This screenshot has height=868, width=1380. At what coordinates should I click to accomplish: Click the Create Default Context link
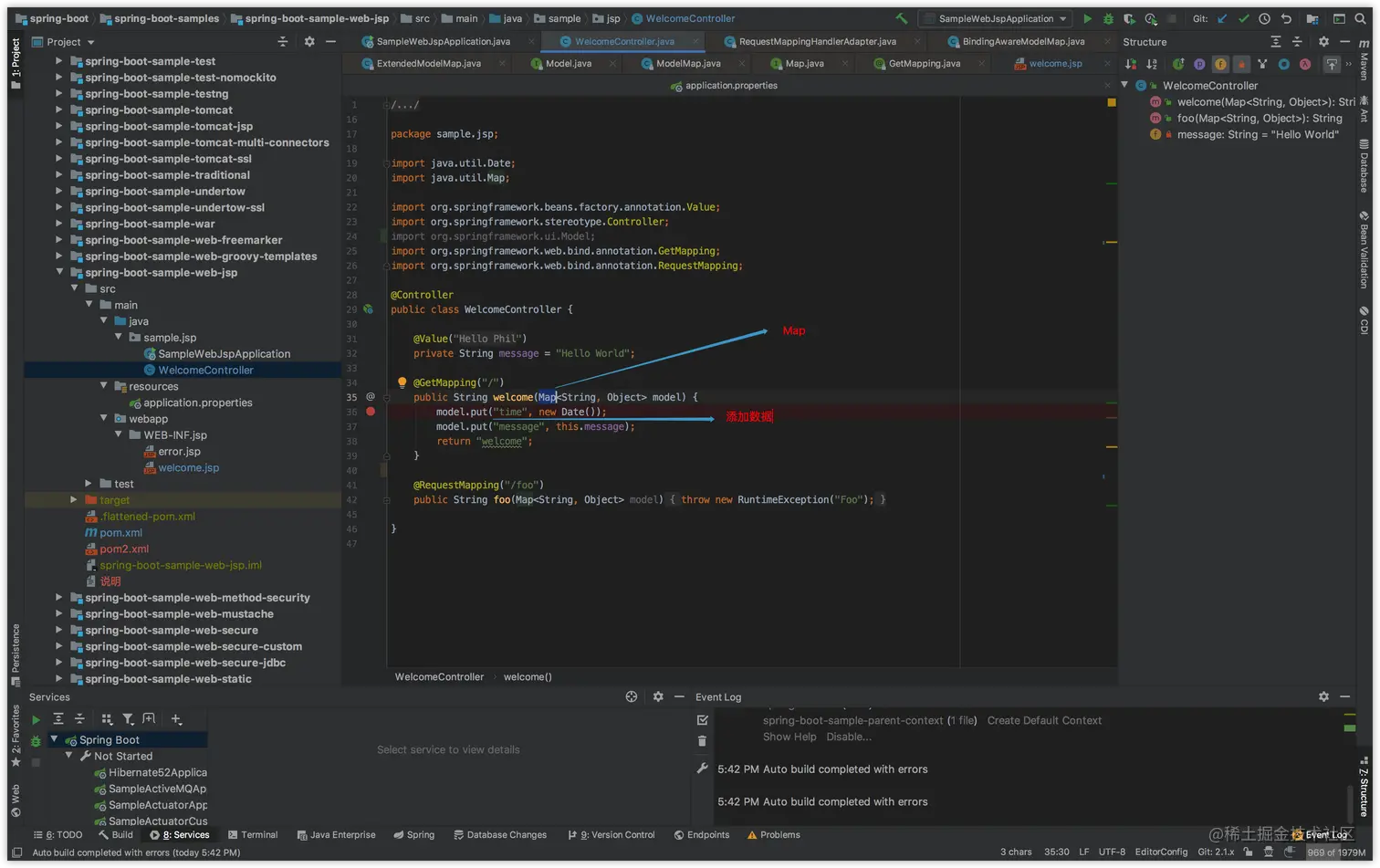(x=1044, y=721)
